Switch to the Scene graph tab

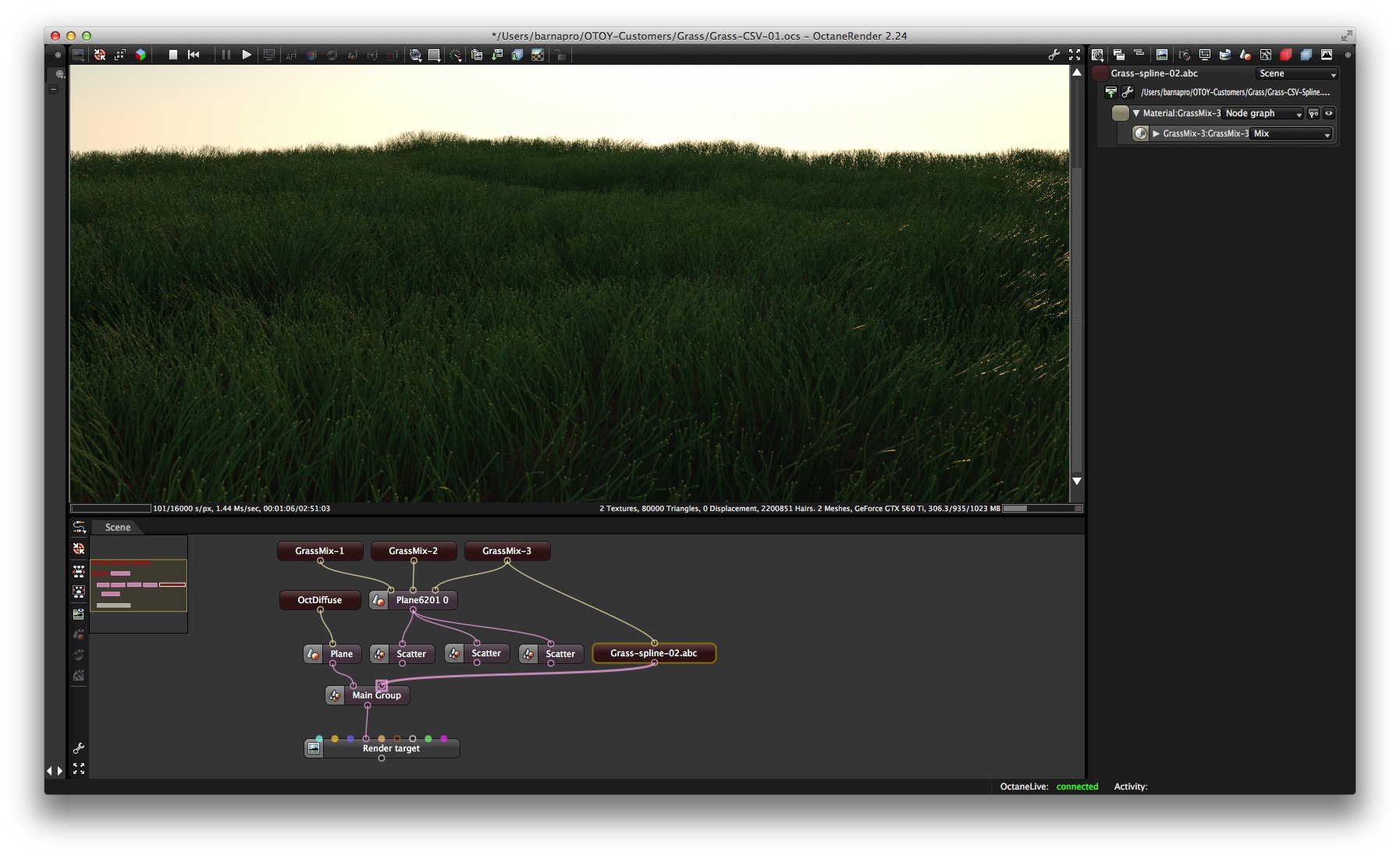(118, 527)
